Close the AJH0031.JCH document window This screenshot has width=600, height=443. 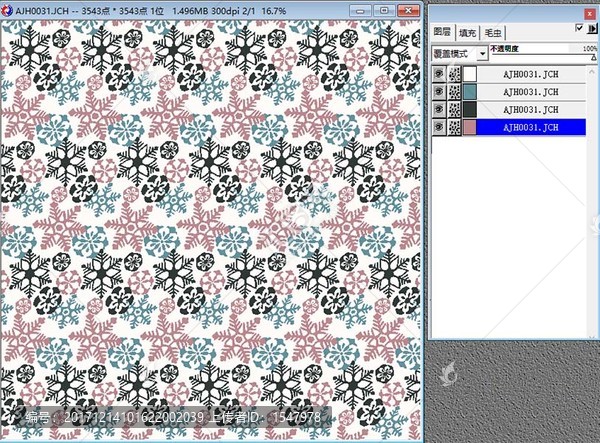(x=408, y=11)
